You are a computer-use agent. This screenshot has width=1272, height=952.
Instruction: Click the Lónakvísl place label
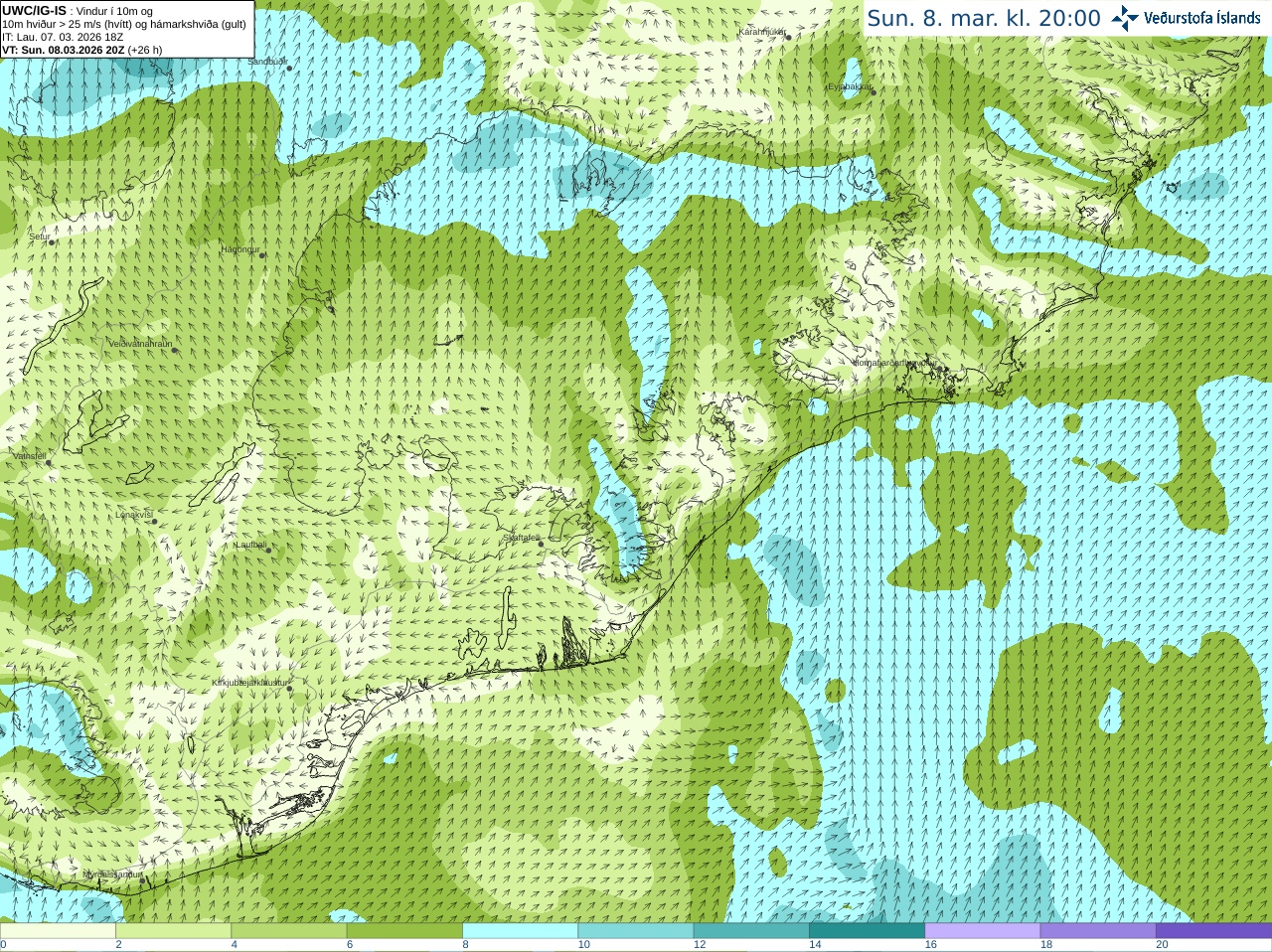(134, 516)
